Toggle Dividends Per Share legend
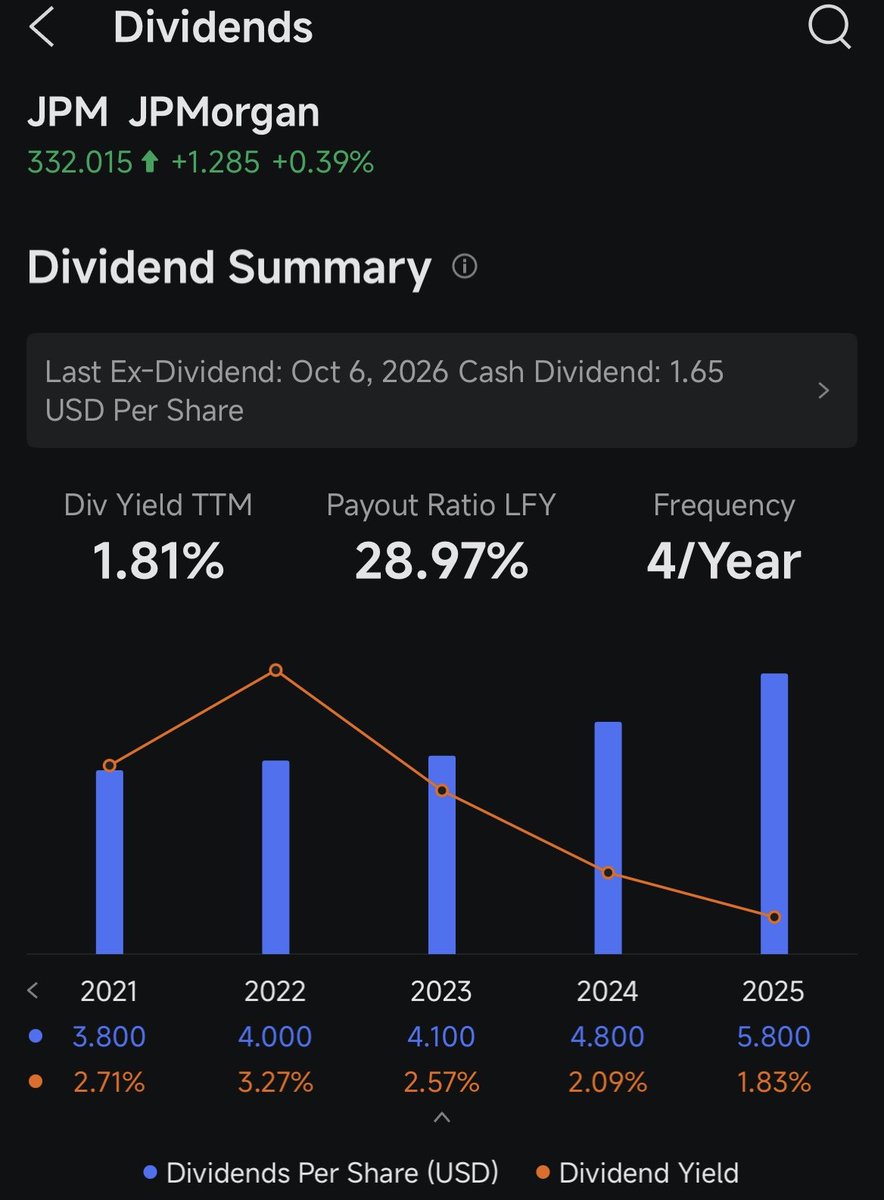884x1200 pixels. [321, 1173]
